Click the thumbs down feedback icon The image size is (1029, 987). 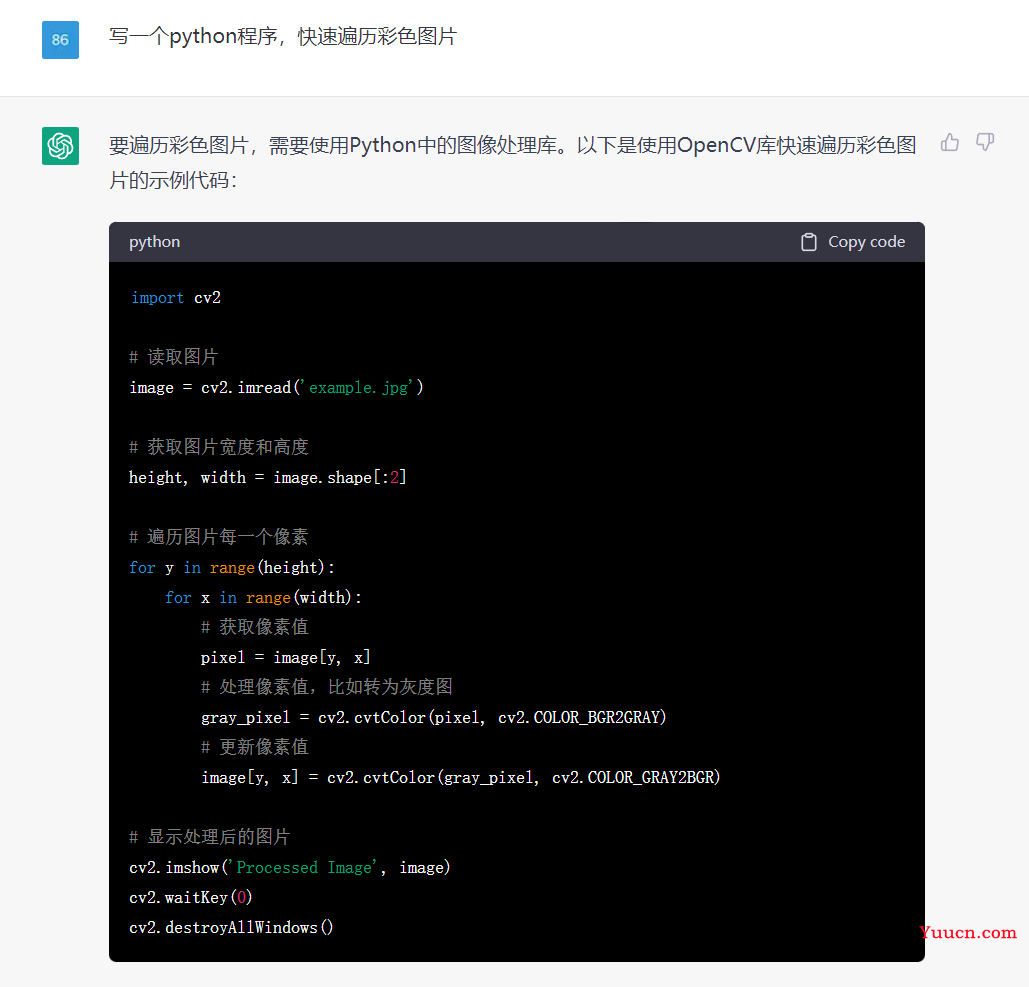[x=985, y=142]
